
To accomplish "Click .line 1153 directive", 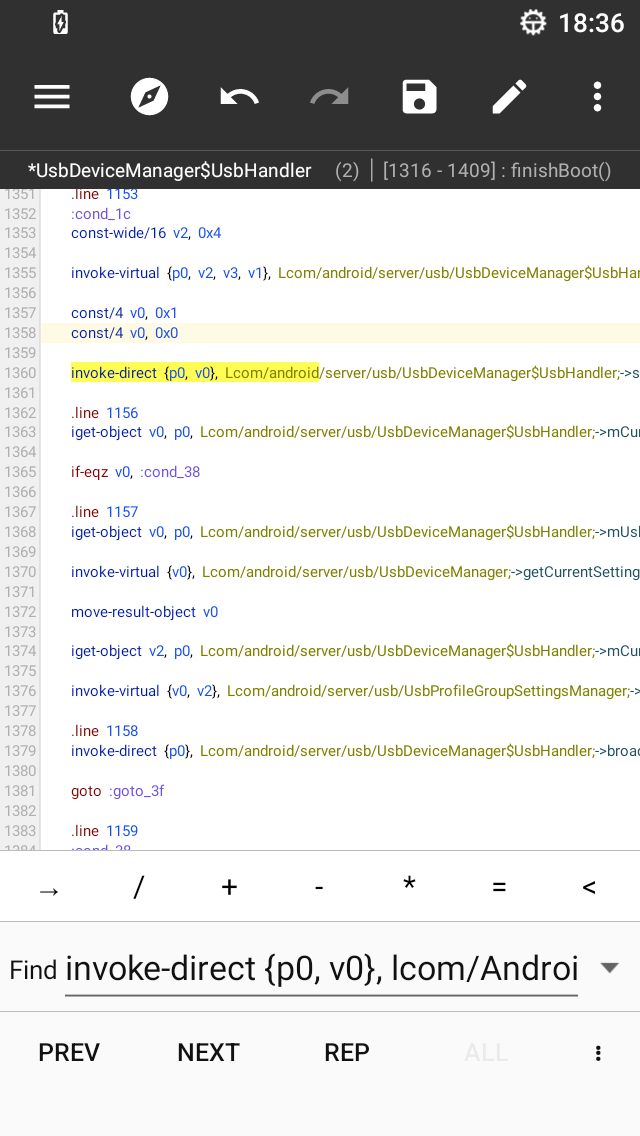I will (x=104, y=194).
